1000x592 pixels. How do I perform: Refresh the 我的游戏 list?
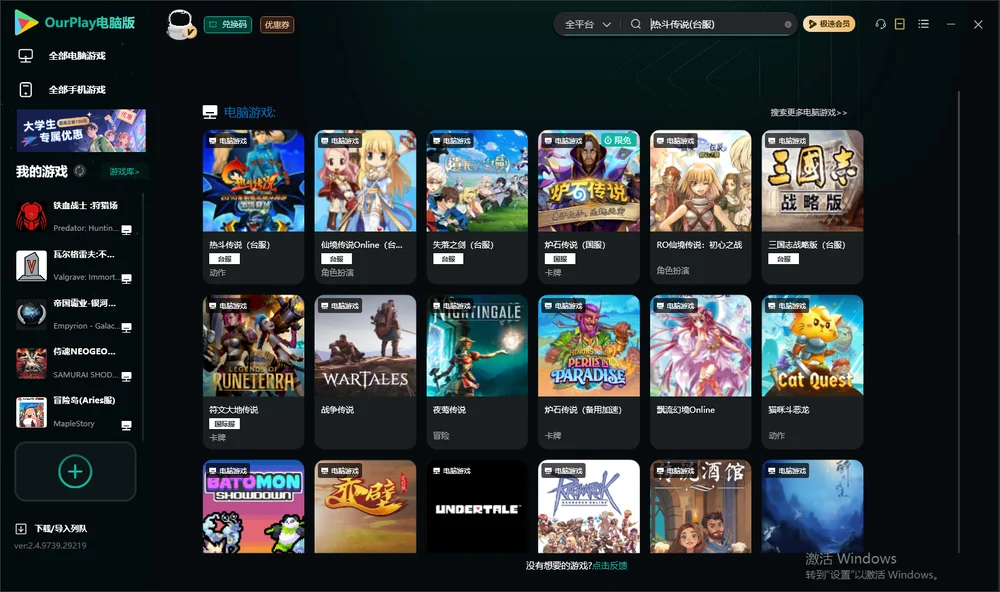click(x=80, y=171)
